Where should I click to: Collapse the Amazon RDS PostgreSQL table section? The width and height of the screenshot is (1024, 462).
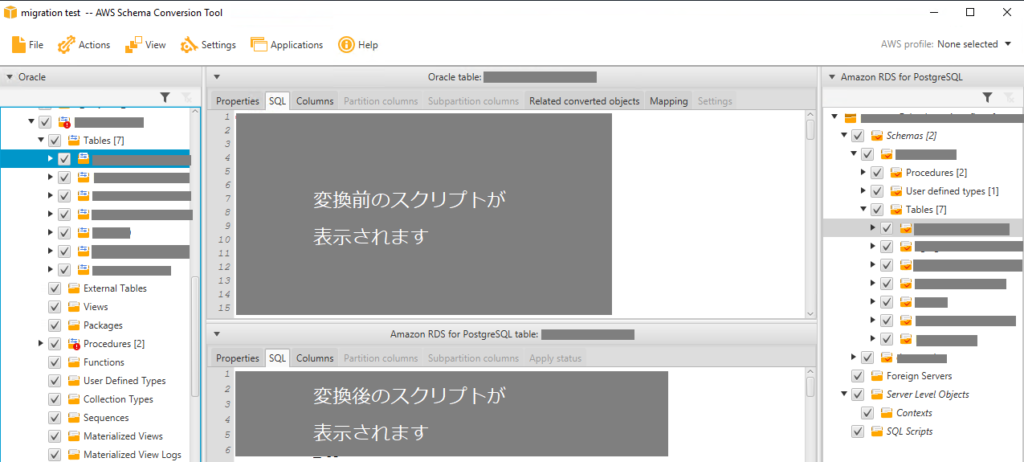tap(217, 334)
